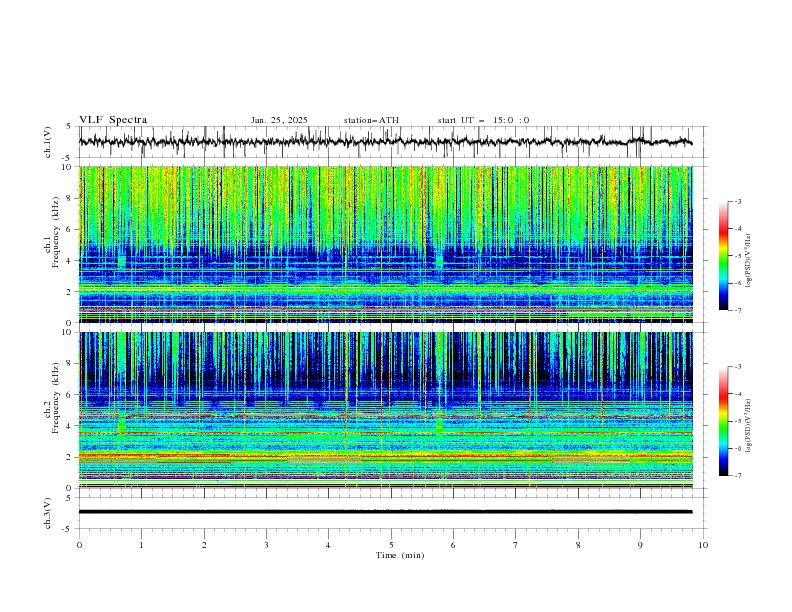Viewport: 792px width, 612px height.
Task: Click the "10" tick at time axis end
Action: (x=703, y=545)
